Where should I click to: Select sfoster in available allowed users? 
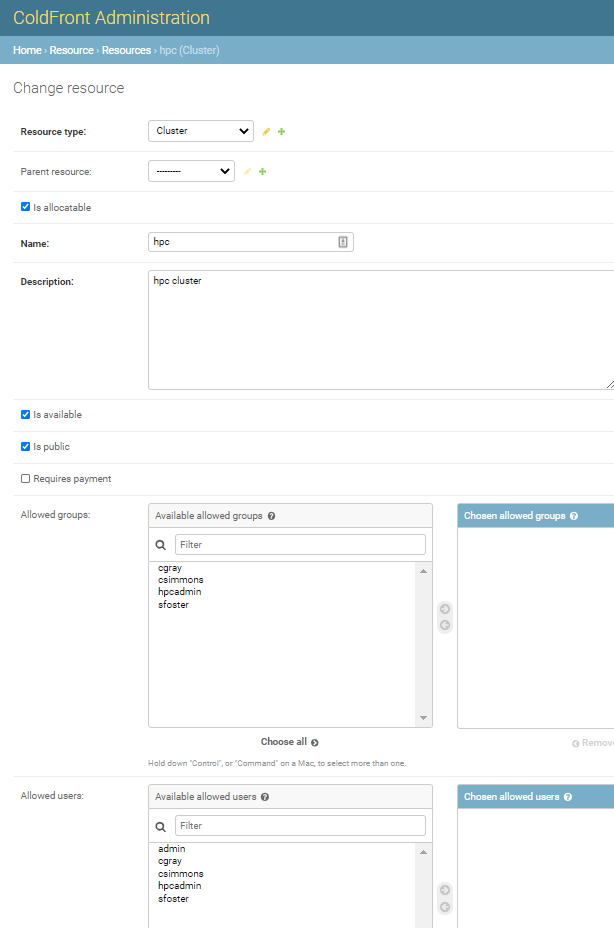click(173, 899)
